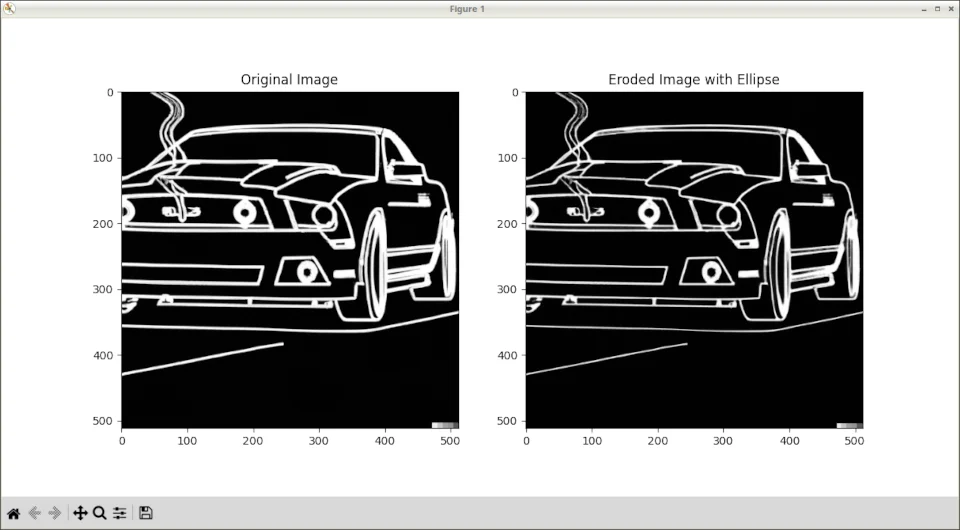Click the 'Figure 1' window title text
This screenshot has width=960, height=530.
(467, 9)
